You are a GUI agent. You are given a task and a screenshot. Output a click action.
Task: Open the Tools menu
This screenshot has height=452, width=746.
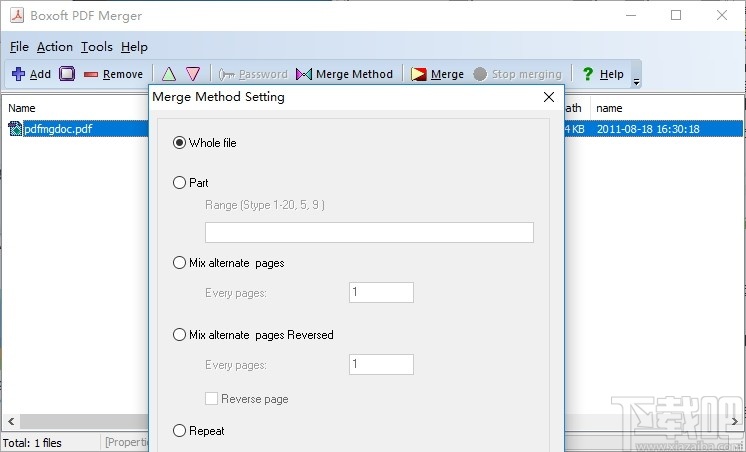[x=97, y=47]
